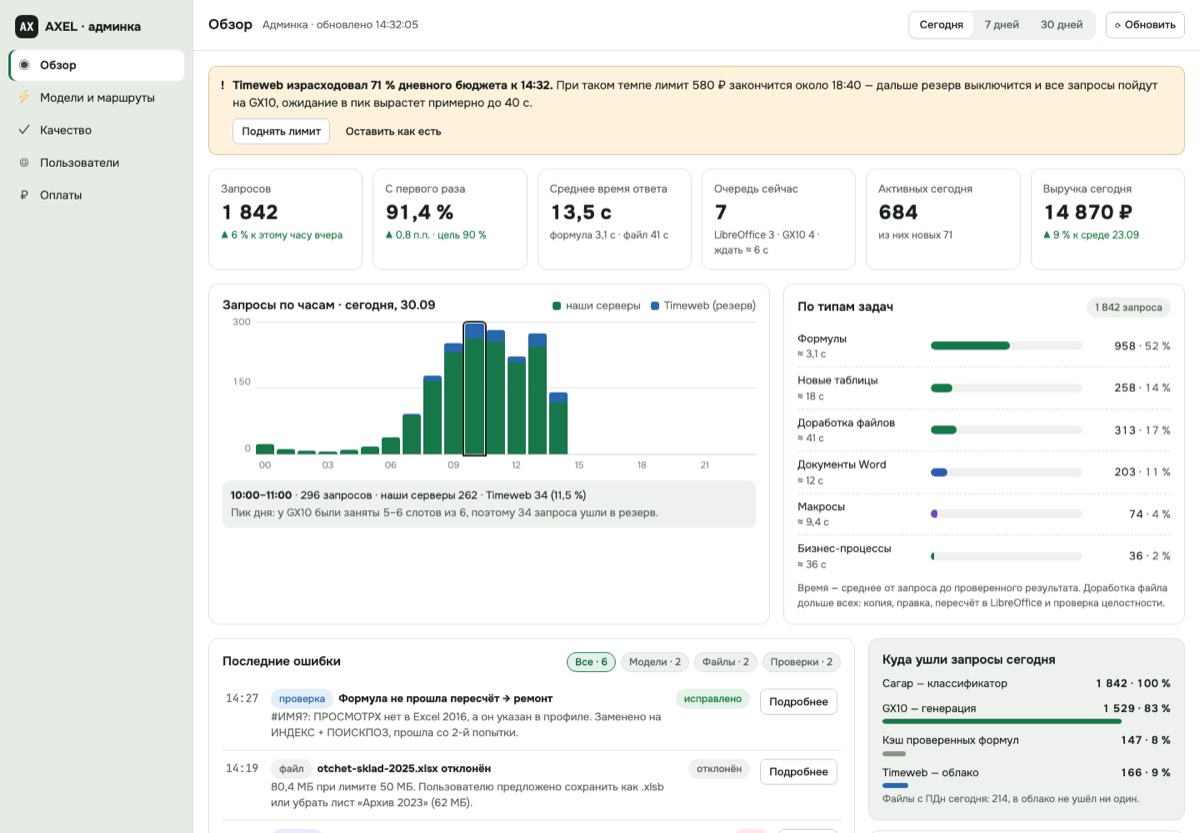Click the Активных сегодня 684 card
The image size is (1200, 833).
click(x=943, y=219)
